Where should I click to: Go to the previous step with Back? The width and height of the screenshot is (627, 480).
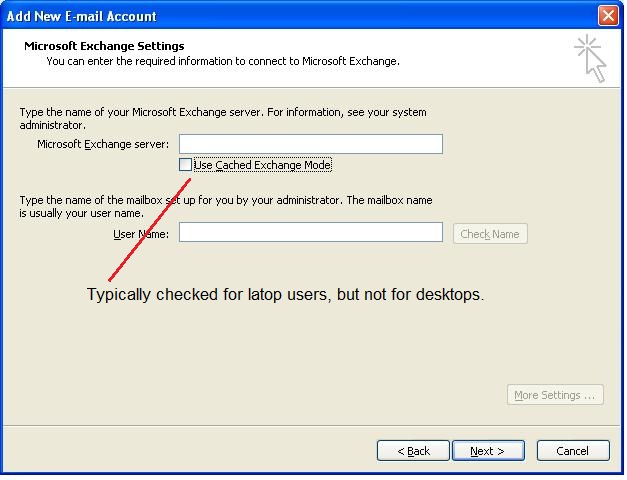tap(413, 451)
